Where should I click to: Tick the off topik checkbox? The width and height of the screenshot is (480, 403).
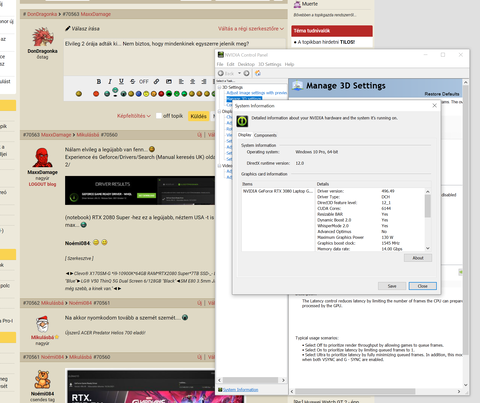click(159, 116)
